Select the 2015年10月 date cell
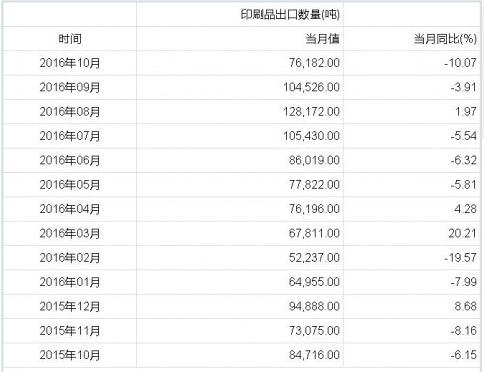The width and height of the screenshot is (484, 372). click(x=70, y=355)
